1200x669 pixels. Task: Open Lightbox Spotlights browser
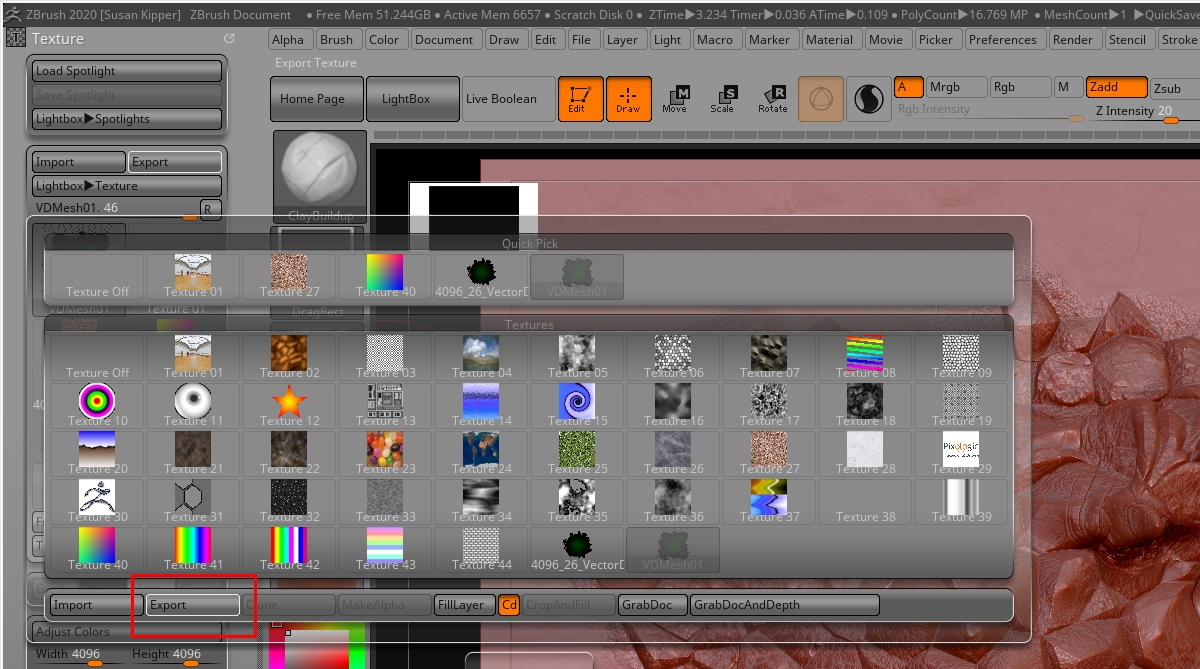point(127,119)
